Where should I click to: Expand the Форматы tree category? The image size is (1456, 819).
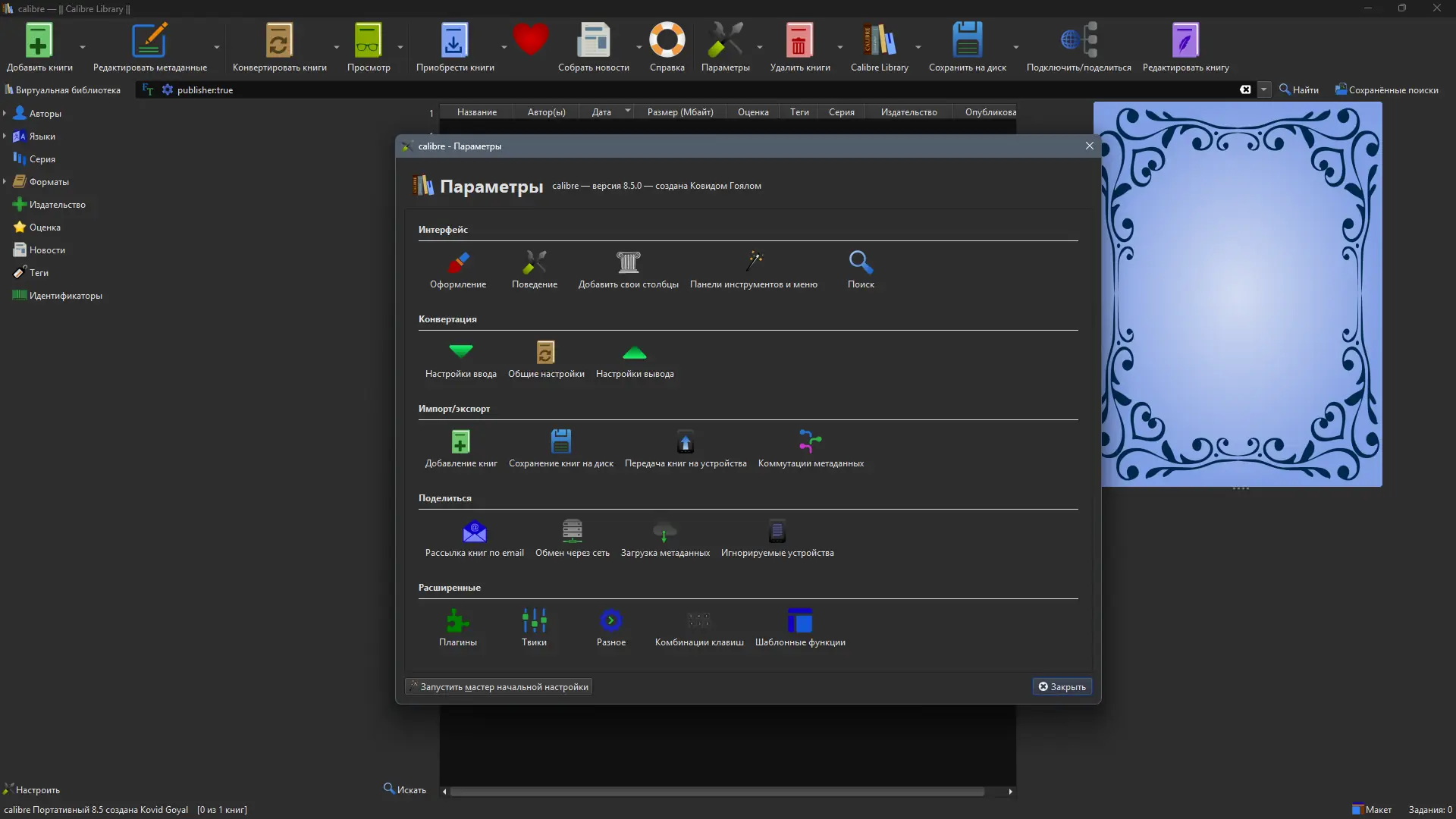point(5,182)
